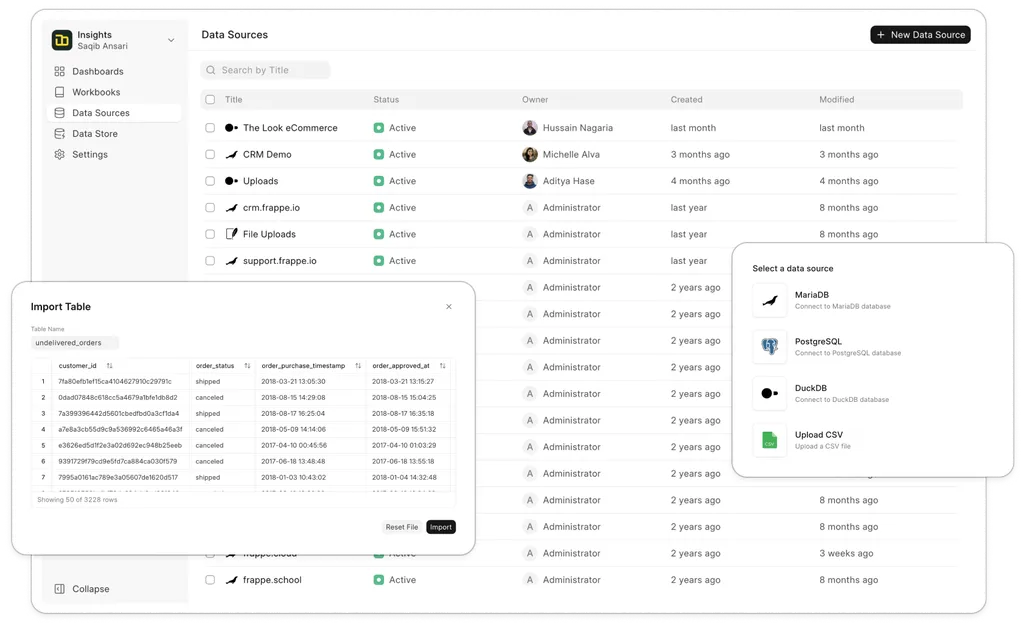Click the Search by Title field
The image size is (1024, 625).
tap(266, 70)
